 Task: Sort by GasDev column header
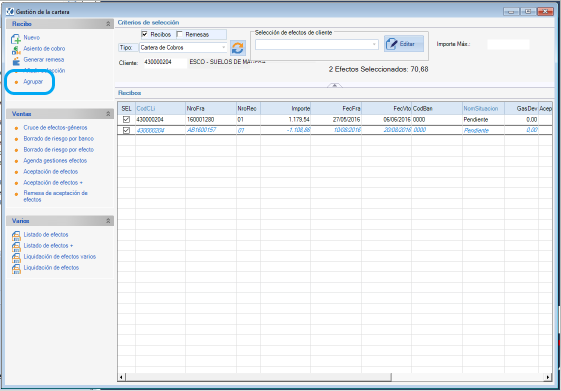point(521,108)
